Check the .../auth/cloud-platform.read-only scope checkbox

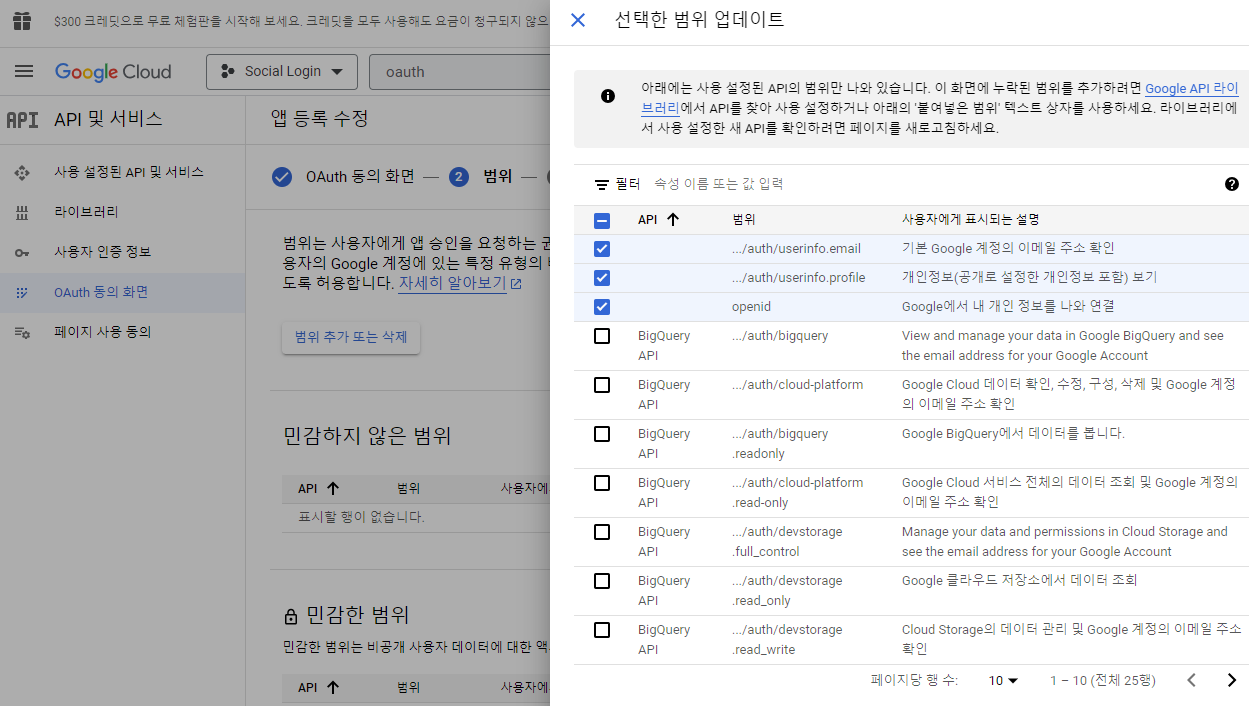602,483
